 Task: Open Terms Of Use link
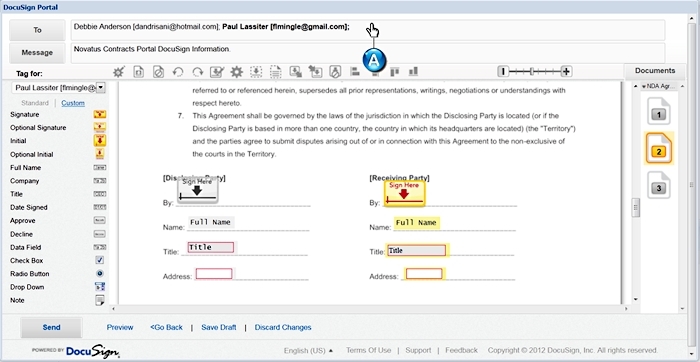[368, 350]
